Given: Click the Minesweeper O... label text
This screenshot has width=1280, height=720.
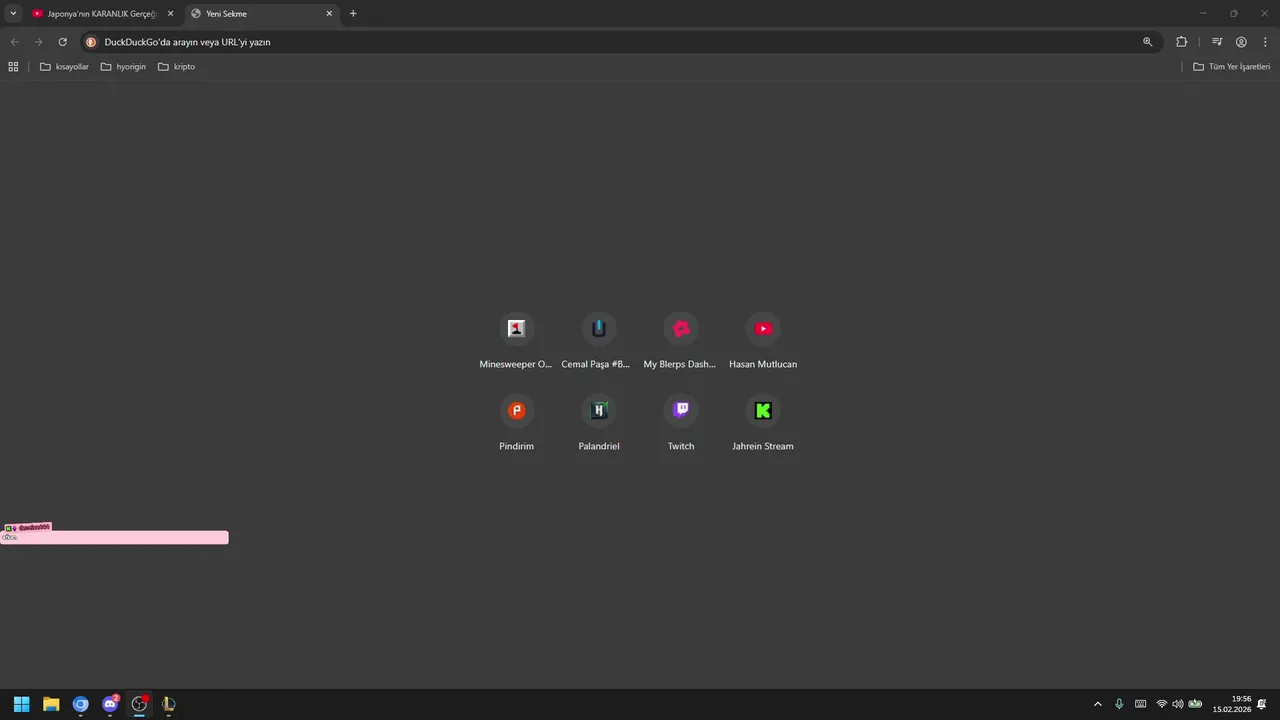Looking at the screenshot, I should (516, 364).
